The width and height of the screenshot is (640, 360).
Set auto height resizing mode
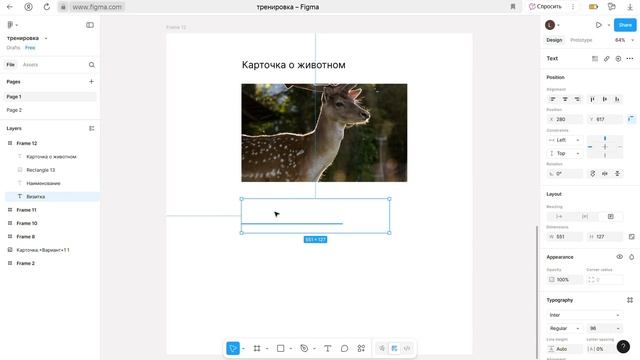585,216
